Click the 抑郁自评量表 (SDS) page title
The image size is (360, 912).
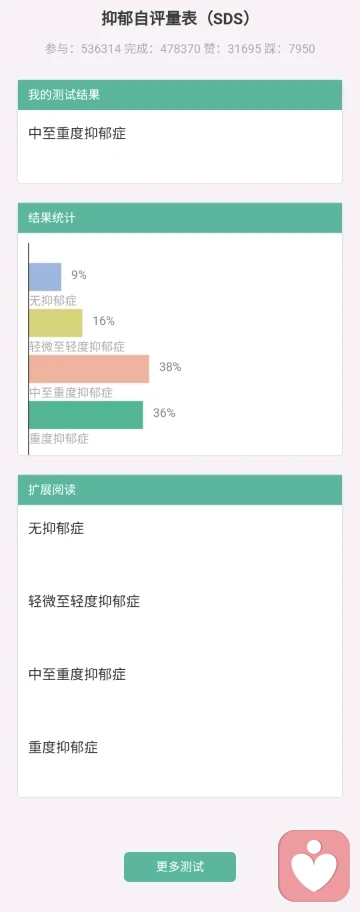pyautogui.click(x=180, y=19)
